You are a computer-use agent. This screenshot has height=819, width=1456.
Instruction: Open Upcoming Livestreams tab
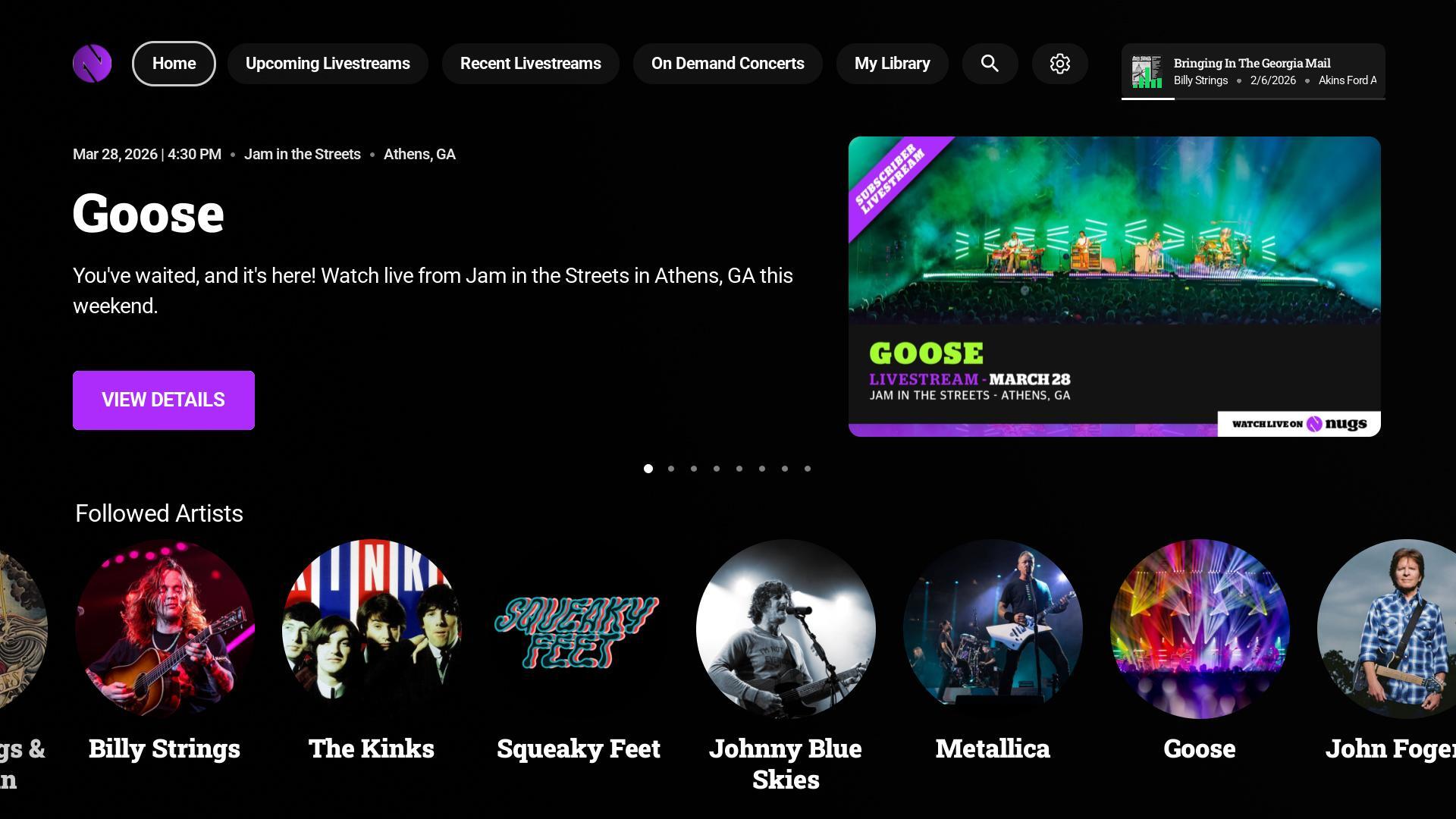[328, 64]
